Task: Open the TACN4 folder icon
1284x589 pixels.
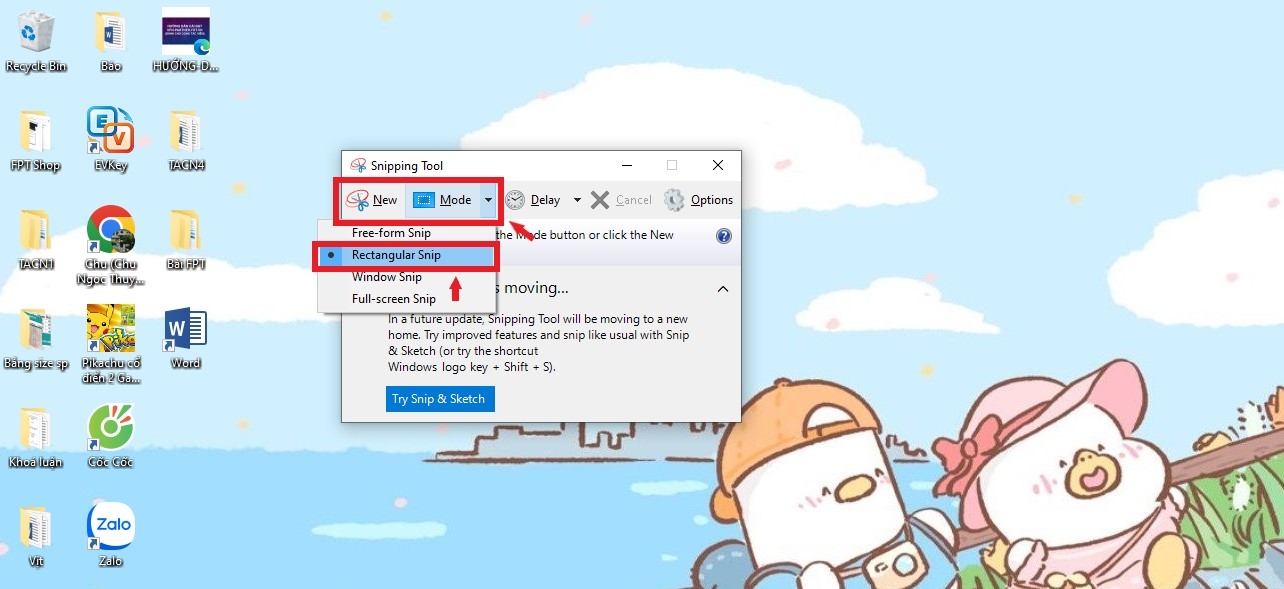Action: coord(186,140)
